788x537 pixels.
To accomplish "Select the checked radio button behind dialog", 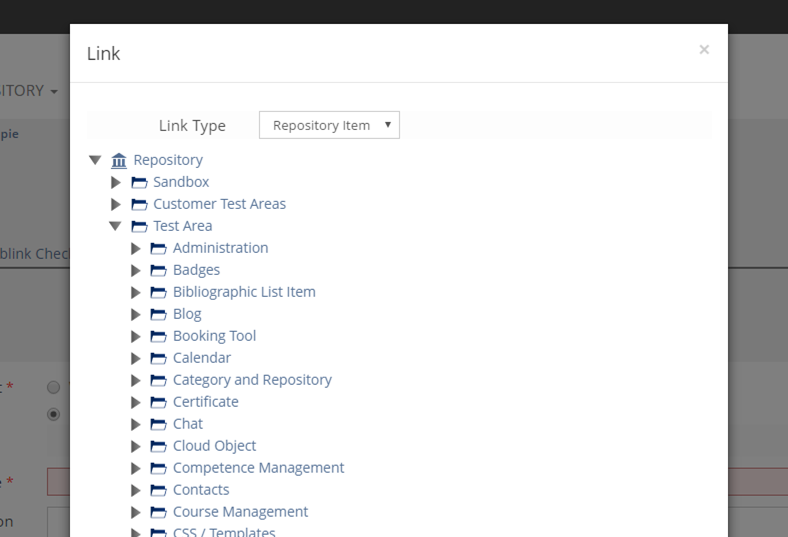I will click(x=54, y=414).
